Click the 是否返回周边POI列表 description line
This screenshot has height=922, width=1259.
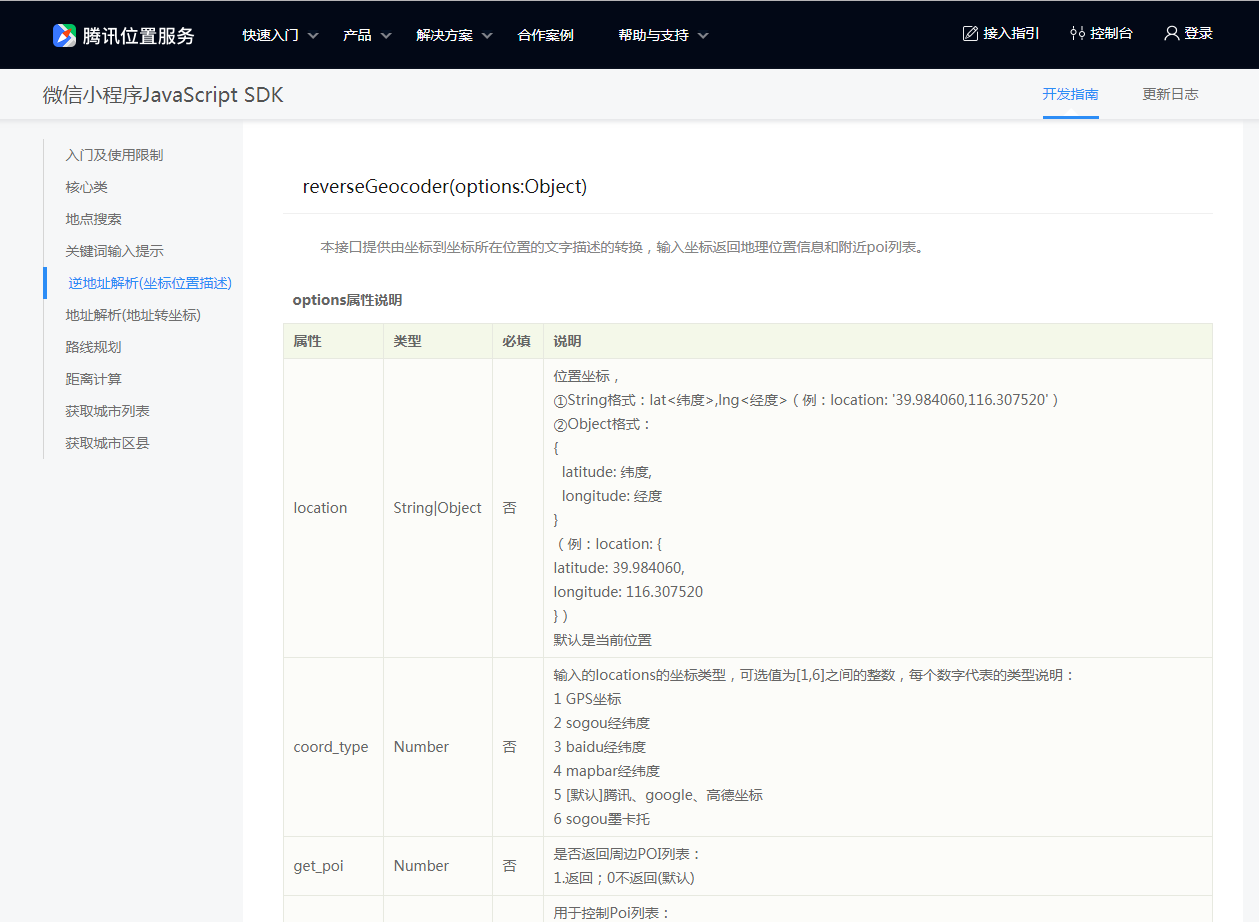click(x=627, y=854)
